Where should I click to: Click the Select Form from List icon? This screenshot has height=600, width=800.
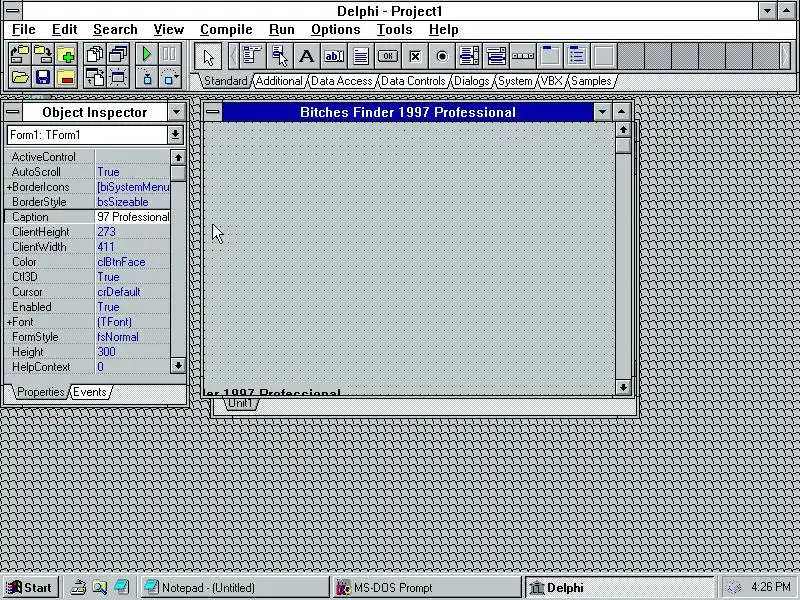118,55
